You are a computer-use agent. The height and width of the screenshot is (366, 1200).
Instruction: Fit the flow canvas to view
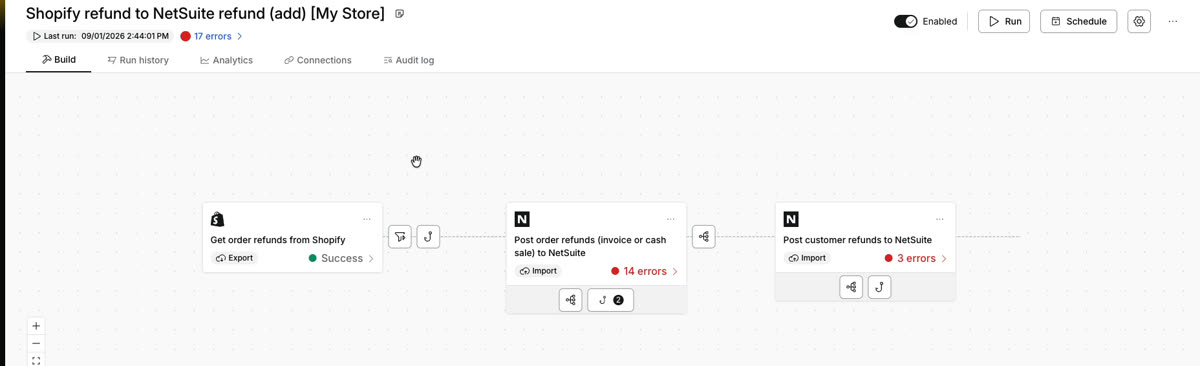[36, 360]
